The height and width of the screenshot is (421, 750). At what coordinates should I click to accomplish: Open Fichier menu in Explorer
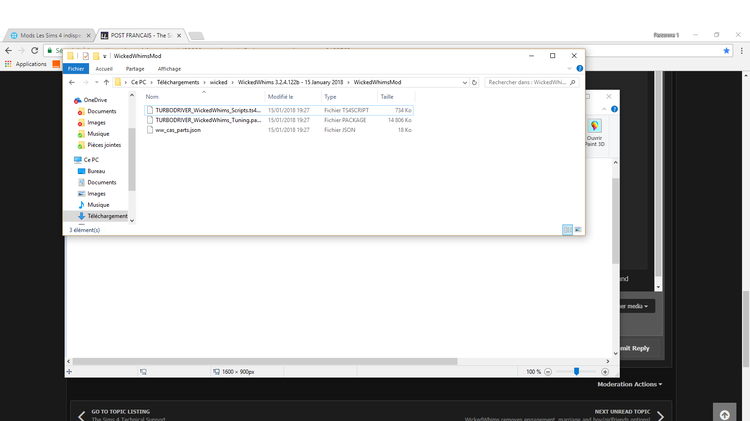[76, 68]
